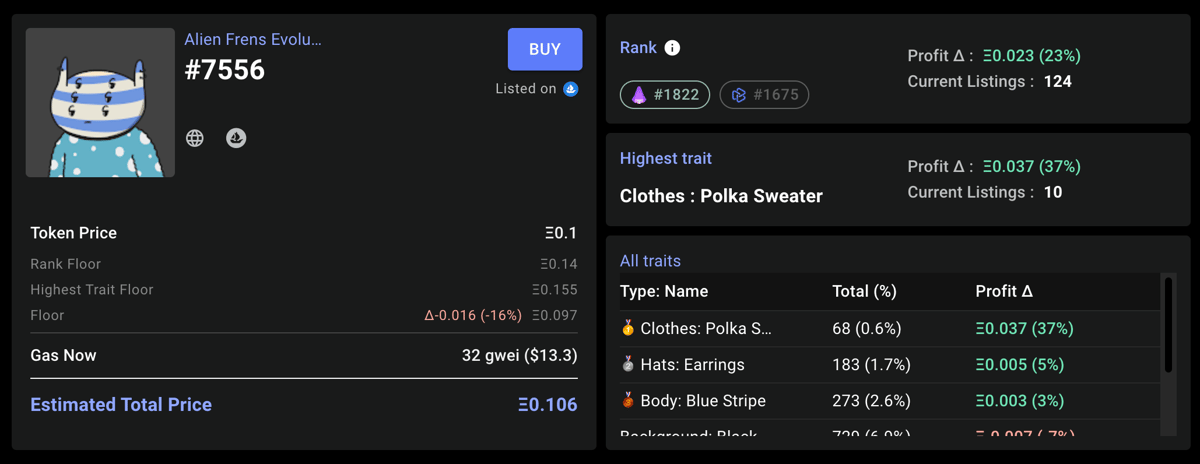This screenshot has width=1200, height=464.
Task: Open the Alien Frens Evolu... collection link
Action: (253, 39)
